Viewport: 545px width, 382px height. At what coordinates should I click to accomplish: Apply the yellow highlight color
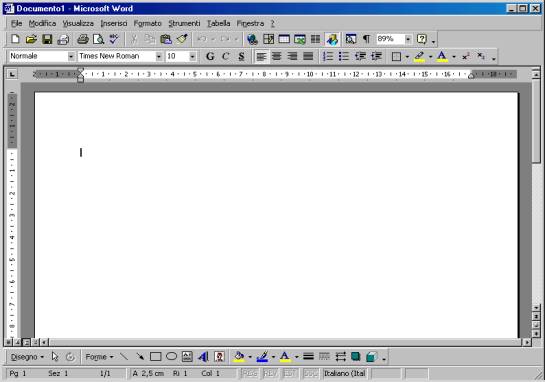click(419, 56)
